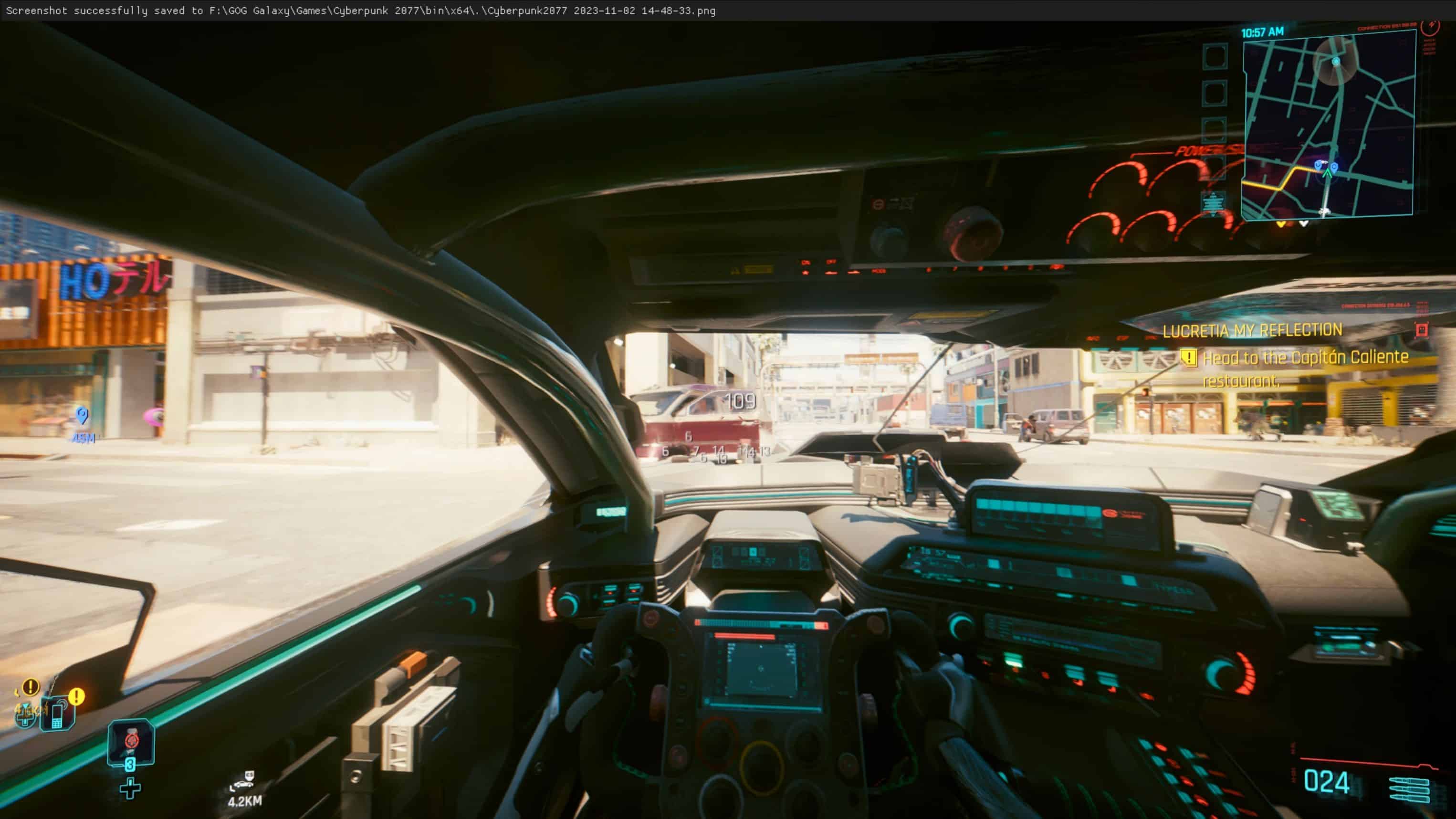1456x819 pixels.
Task: Click the blue location pin marker on street
Action: tap(82, 415)
